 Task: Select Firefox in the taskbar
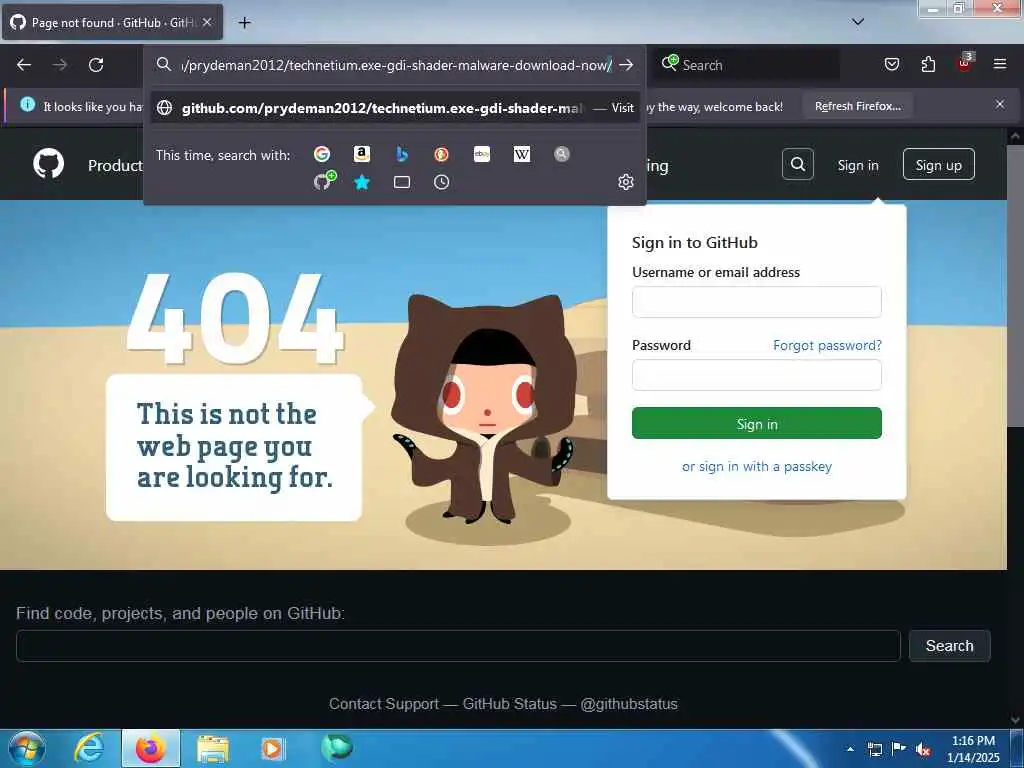pos(150,748)
